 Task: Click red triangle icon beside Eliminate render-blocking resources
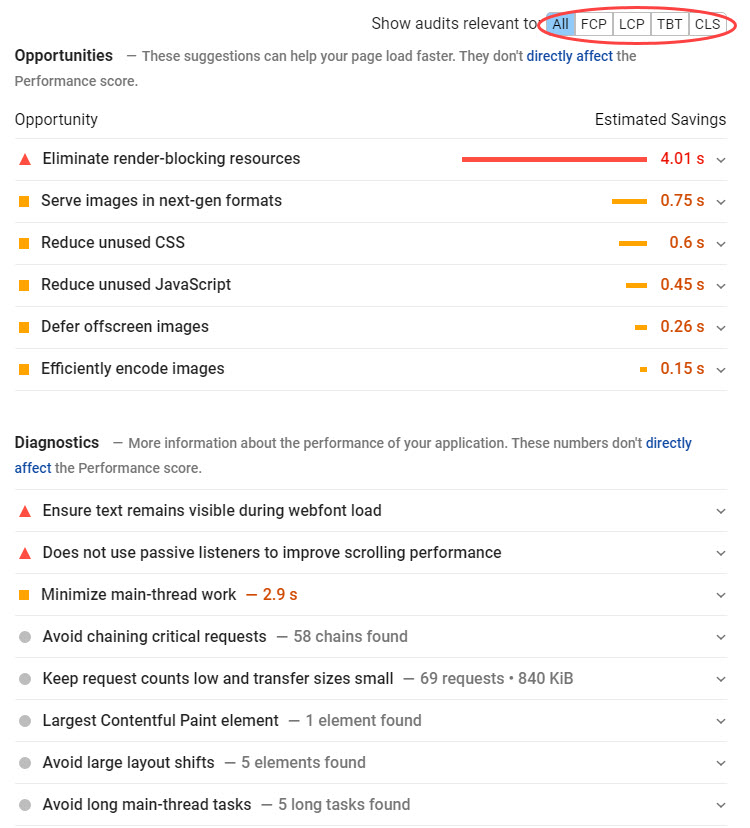coord(25,159)
